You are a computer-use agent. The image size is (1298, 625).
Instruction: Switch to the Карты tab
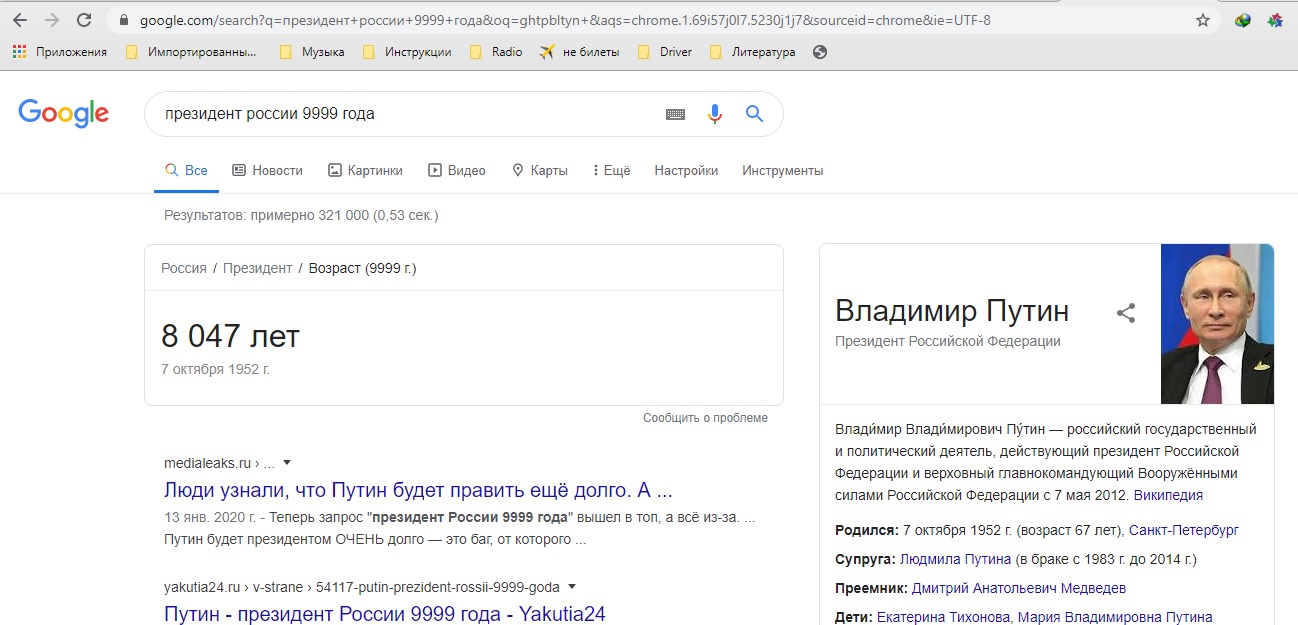click(x=539, y=171)
